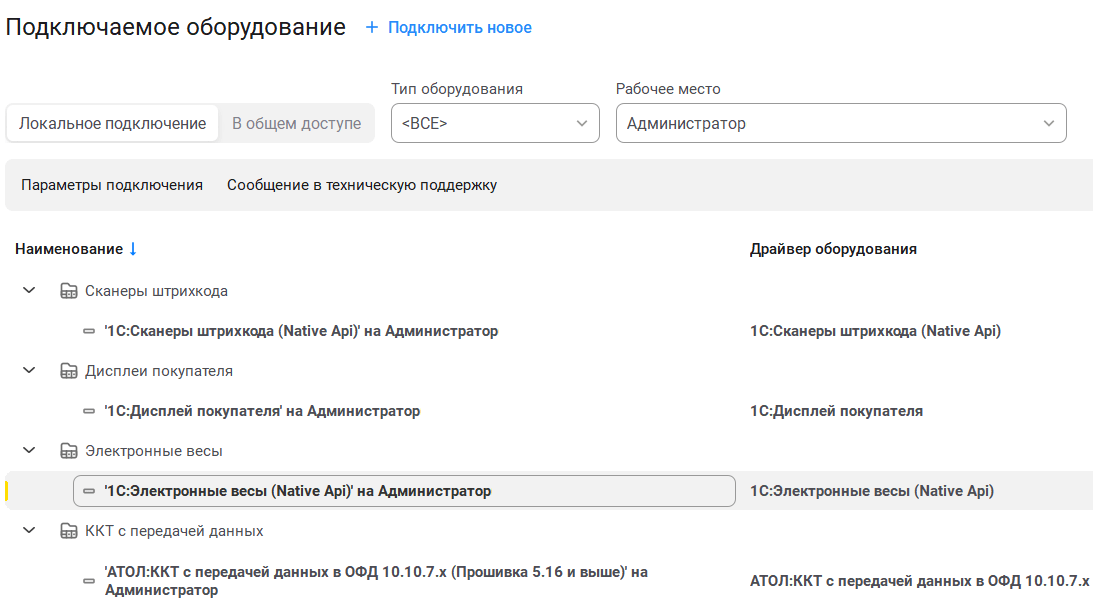Click folder icon of Дисплеи покупателя group
The height and width of the screenshot is (602, 1093).
[69, 371]
